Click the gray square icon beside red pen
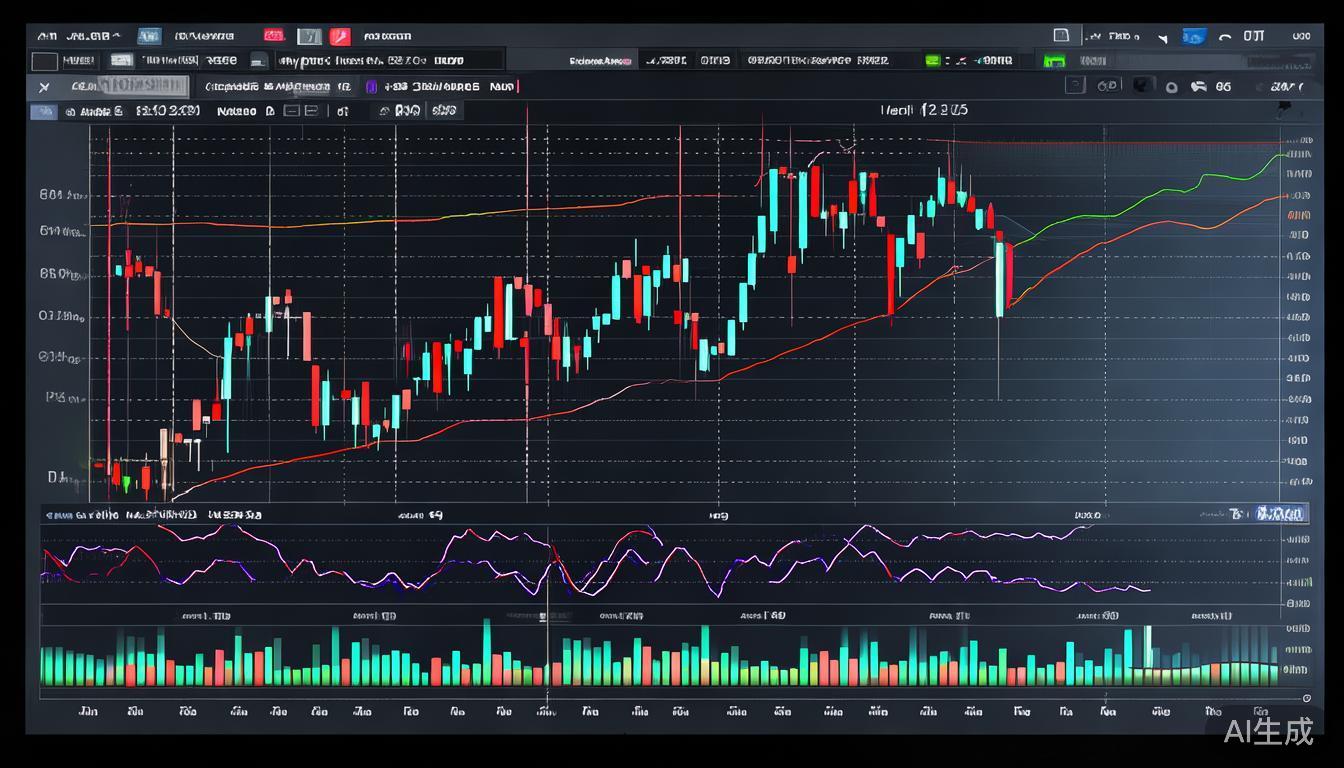The height and width of the screenshot is (768, 1344). point(310,37)
